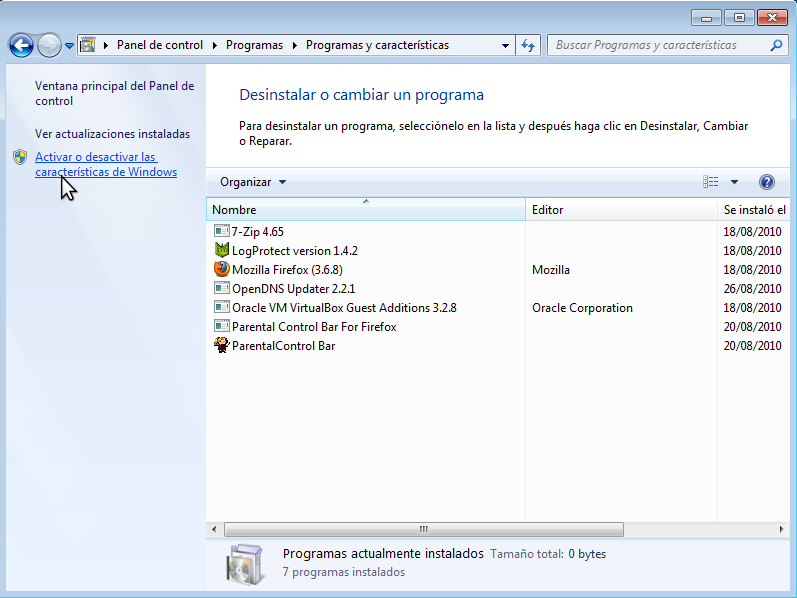This screenshot has width=797, height=598.
Task: Navigate to Programas breadcrumb
Action: (x=254, y=45)
